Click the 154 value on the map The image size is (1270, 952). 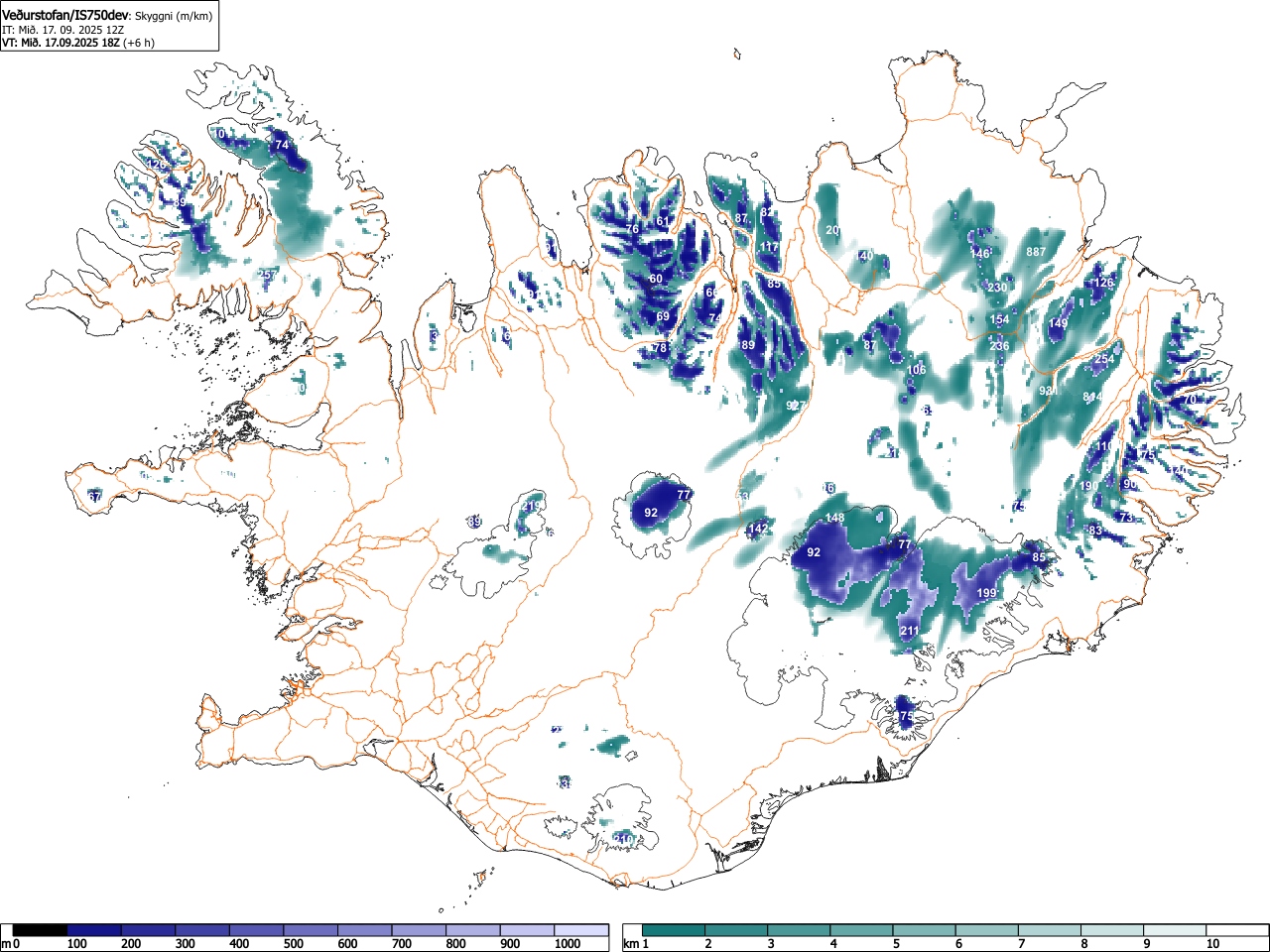(x=1000, y=319)
